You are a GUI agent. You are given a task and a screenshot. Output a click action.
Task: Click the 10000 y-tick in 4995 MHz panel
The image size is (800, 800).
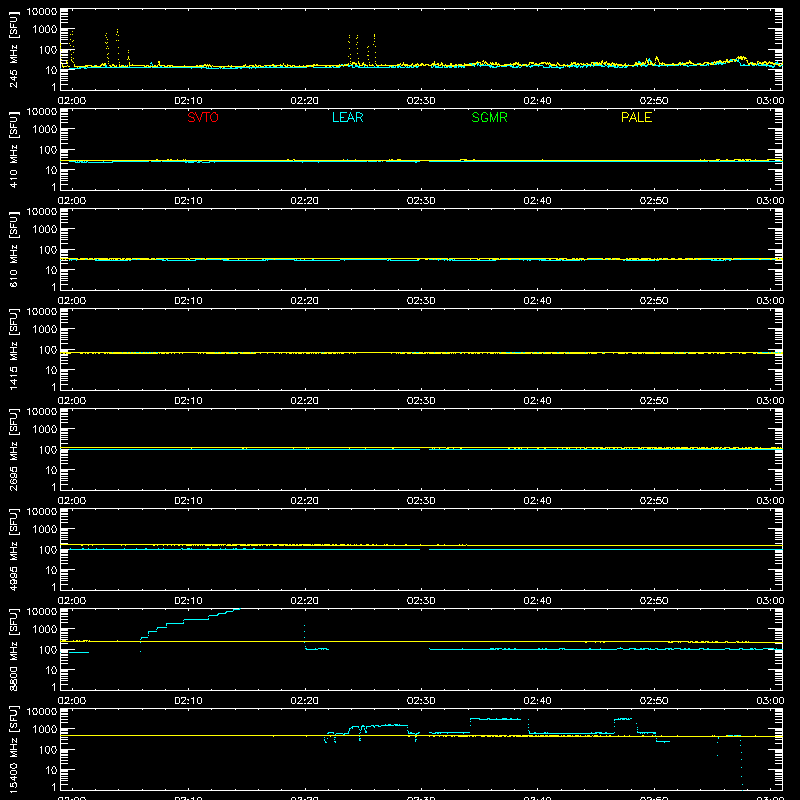[x=42, y=512]
